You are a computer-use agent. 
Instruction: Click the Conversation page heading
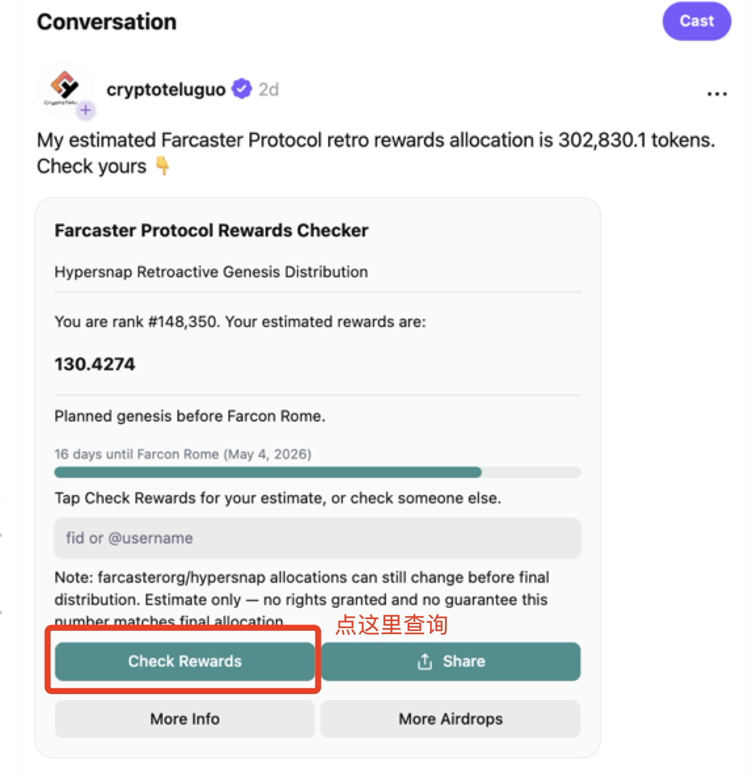coord(107,22)
